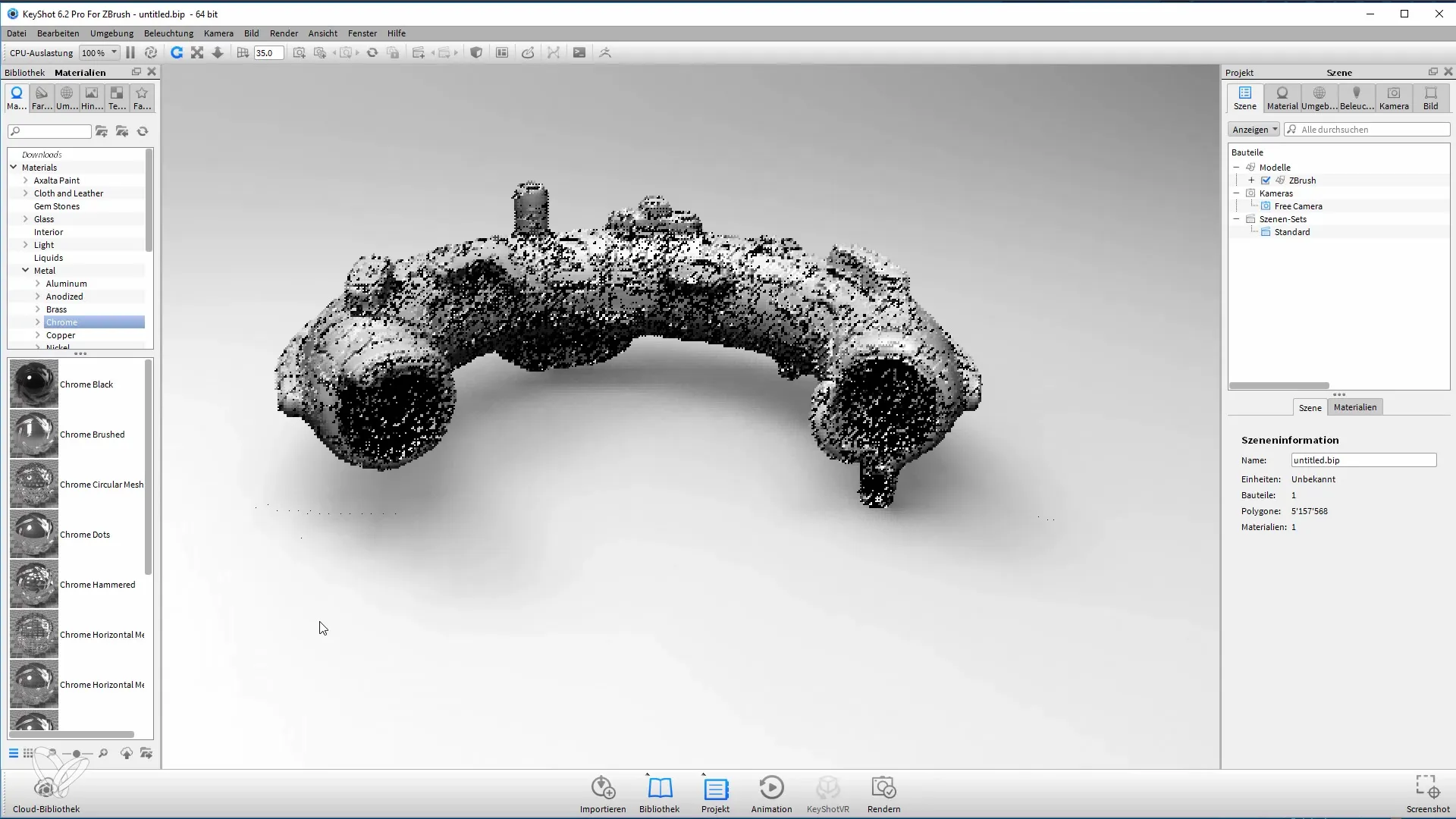
Task: Collapse the Modelle tree node
Action: click(1236, 168)
